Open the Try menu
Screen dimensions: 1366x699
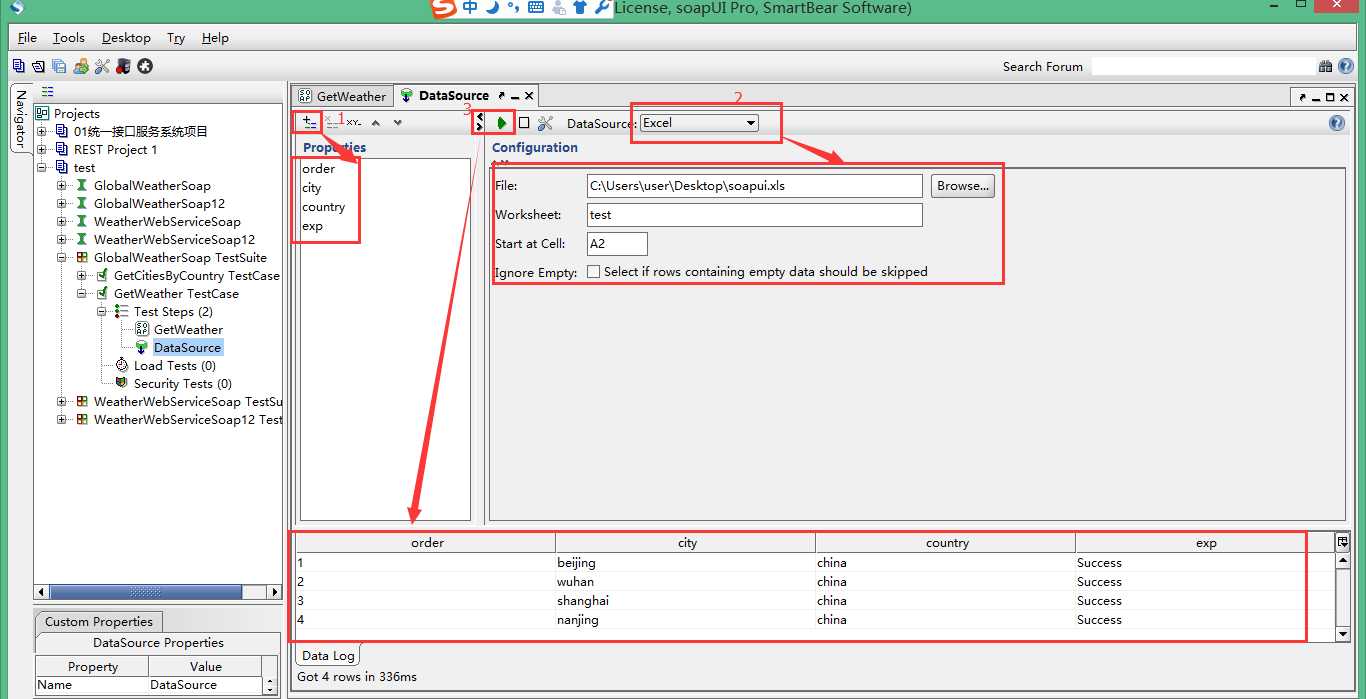[x=176, y=38]
